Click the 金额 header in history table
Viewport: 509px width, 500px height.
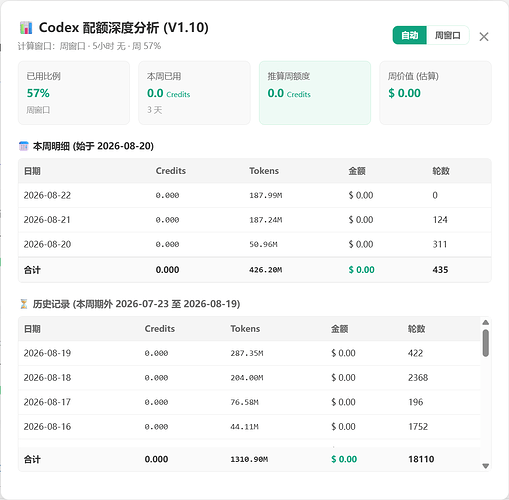click(x=339, y=329)
